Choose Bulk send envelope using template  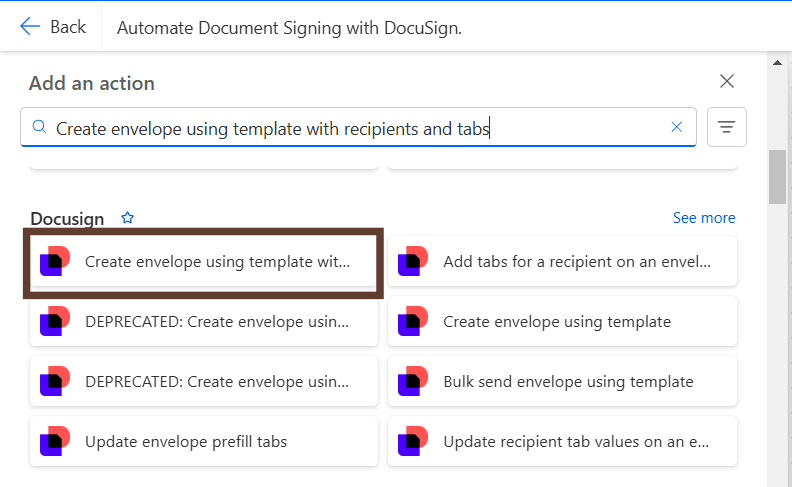click(x=567, y=382)
